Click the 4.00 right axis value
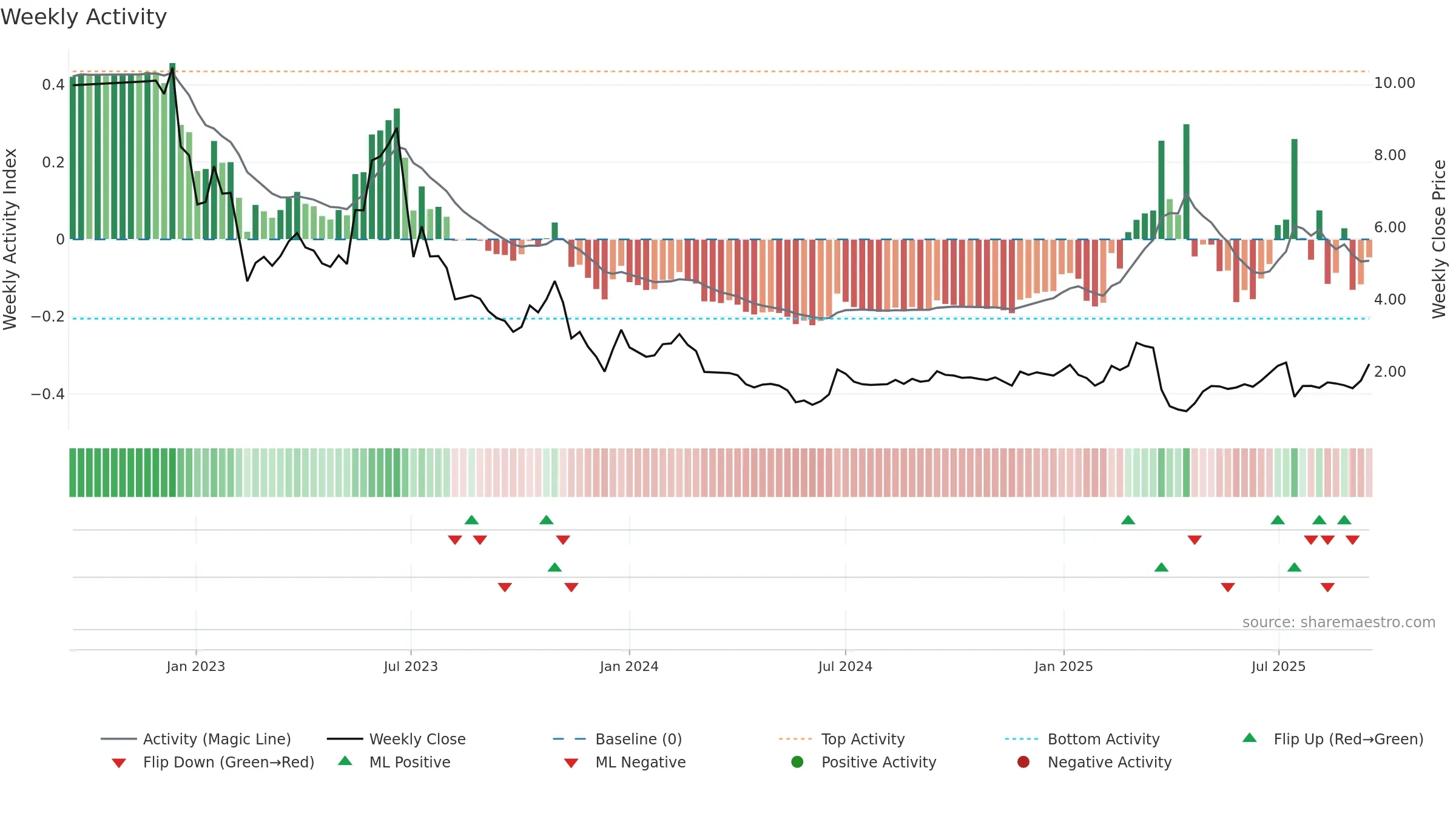The image size is (1456, 819). 1390,300
